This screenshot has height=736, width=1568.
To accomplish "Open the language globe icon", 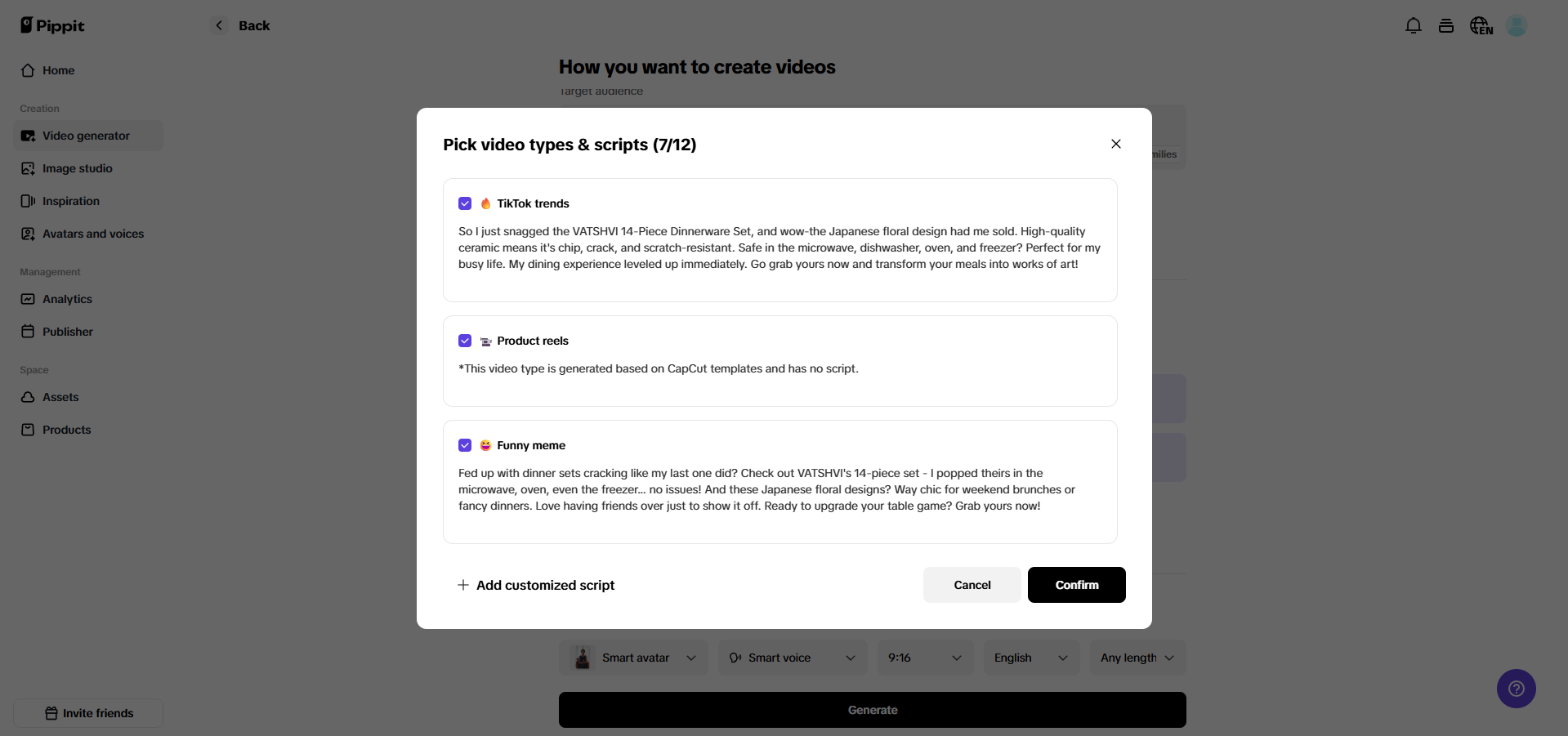I will [1481, 26].
